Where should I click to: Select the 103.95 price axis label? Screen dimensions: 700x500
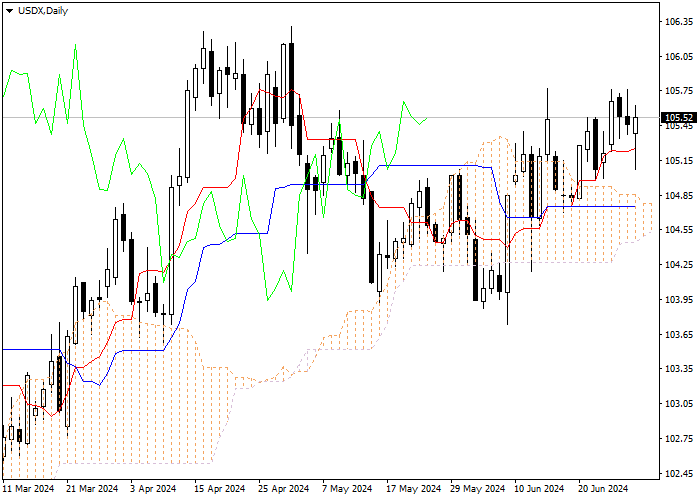point(679,300)
